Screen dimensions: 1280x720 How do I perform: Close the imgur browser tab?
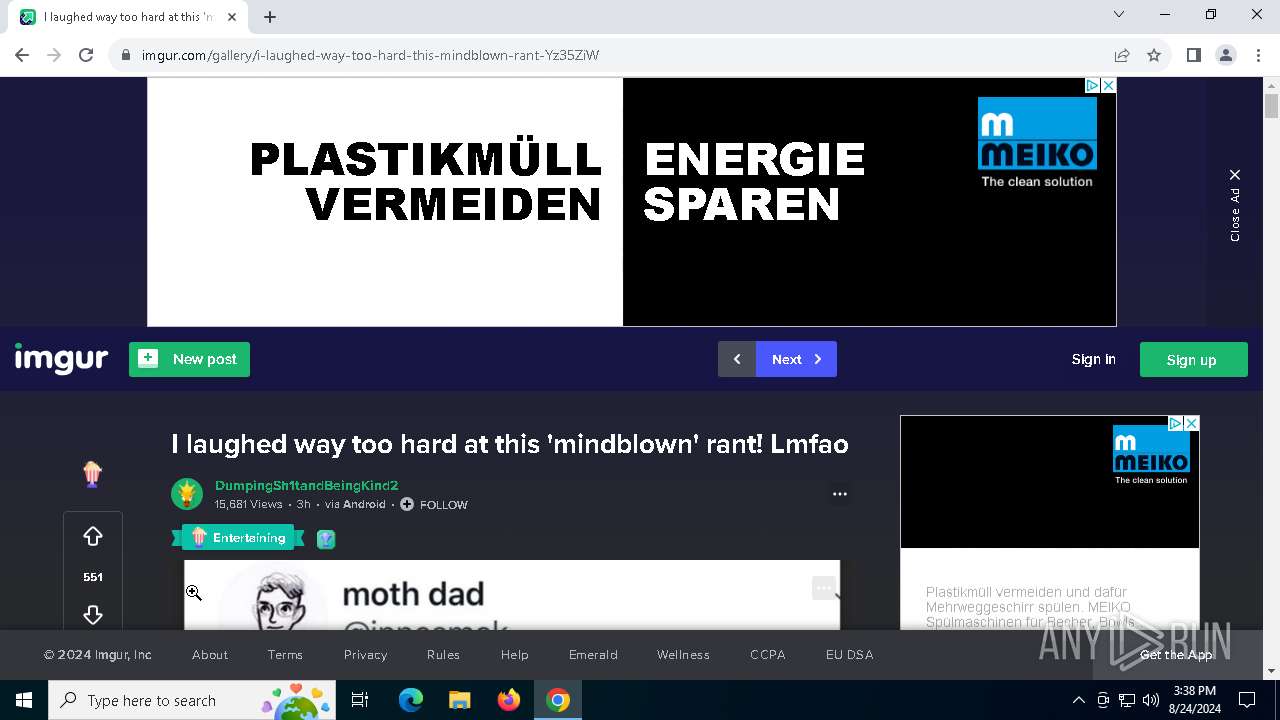click(x=232, y=17)
